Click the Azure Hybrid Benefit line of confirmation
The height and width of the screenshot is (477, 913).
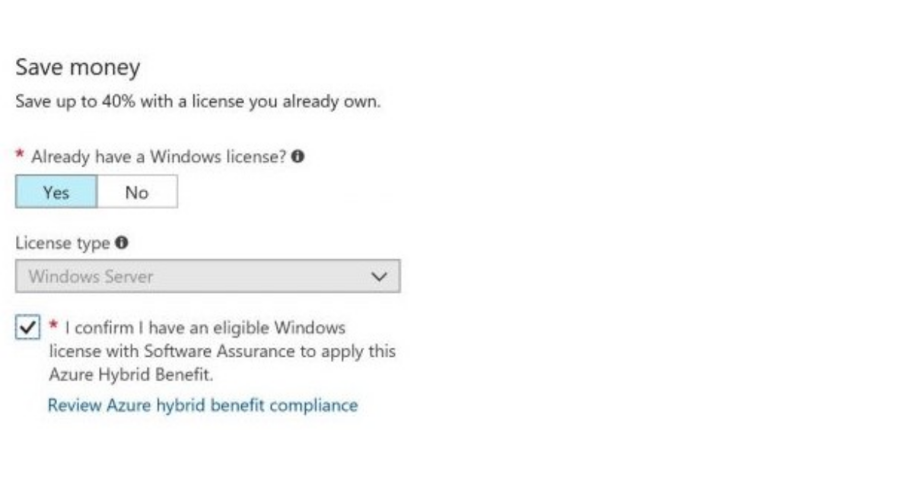131,374
